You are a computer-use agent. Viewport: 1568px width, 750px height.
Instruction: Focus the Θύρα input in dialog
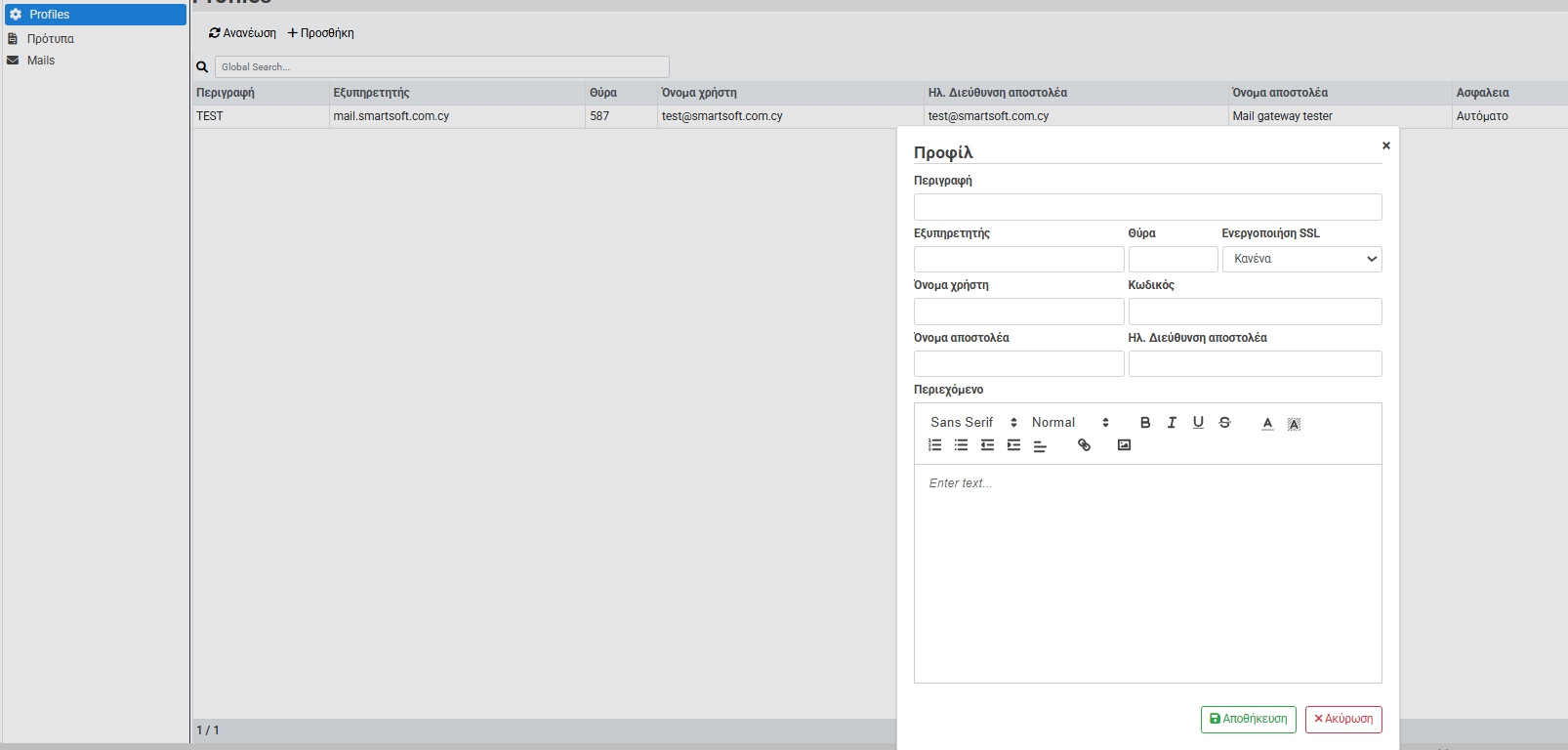pyautogui.click(x=1173, y=259)
